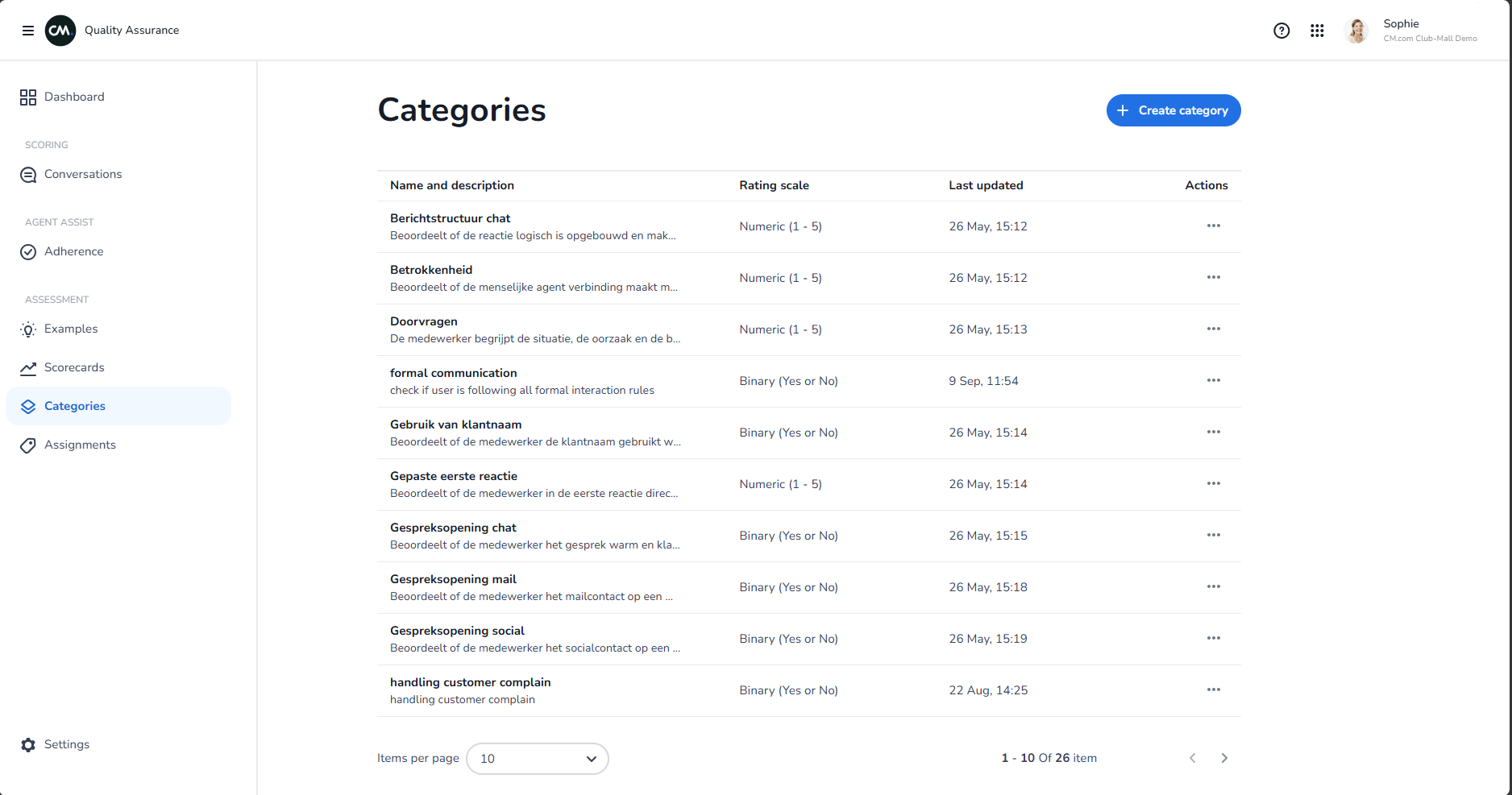Image resolution: width=1512 pixels, height=795 pixels.
Task: Go to the next page of categories
Action: click(1224, 758)
